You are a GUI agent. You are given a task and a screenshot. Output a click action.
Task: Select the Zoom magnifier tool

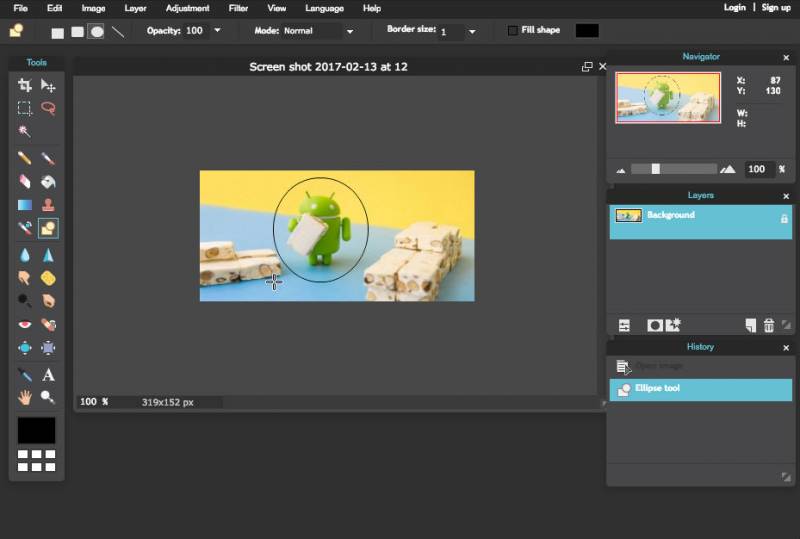[x=48, y=397]
